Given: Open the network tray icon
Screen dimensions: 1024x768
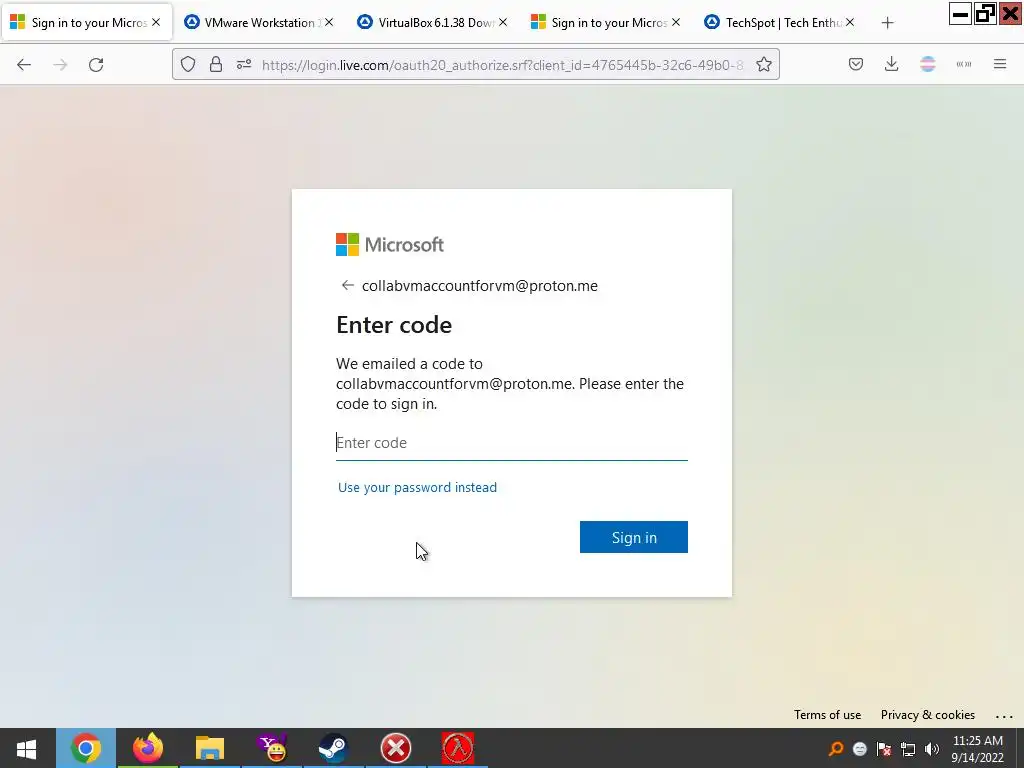Looking at the screenshot, I should pos(908,749).
